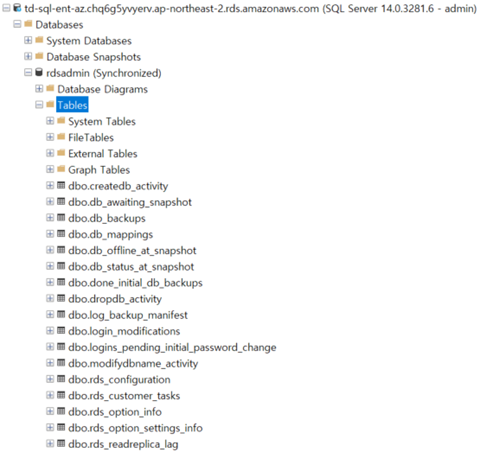
Task: Click the Databases folder icon
Action: (28, 24)
